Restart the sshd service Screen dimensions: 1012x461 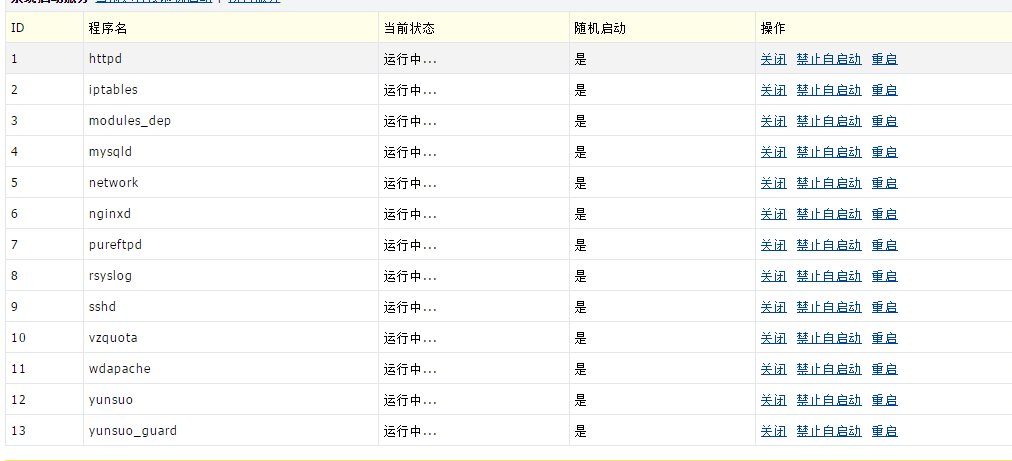click(884, 307)
